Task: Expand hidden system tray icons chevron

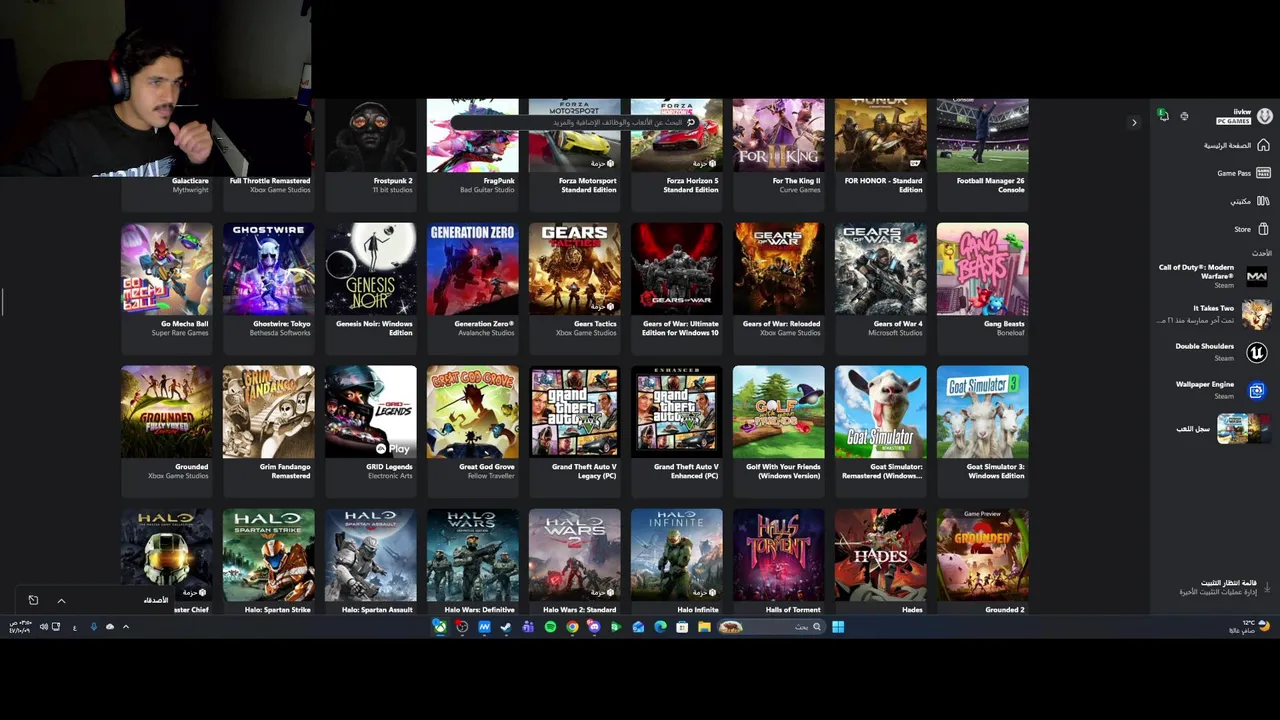Action: point(125,627)
